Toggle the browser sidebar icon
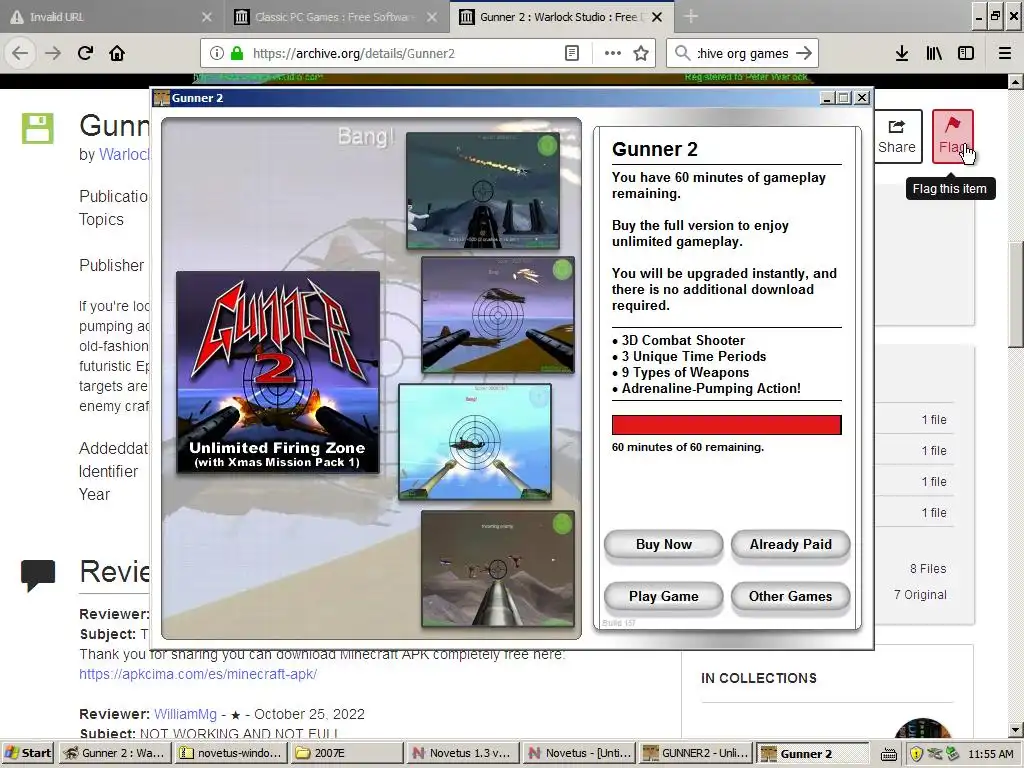This screenshot has height=768, width=1024. [966, 54]
